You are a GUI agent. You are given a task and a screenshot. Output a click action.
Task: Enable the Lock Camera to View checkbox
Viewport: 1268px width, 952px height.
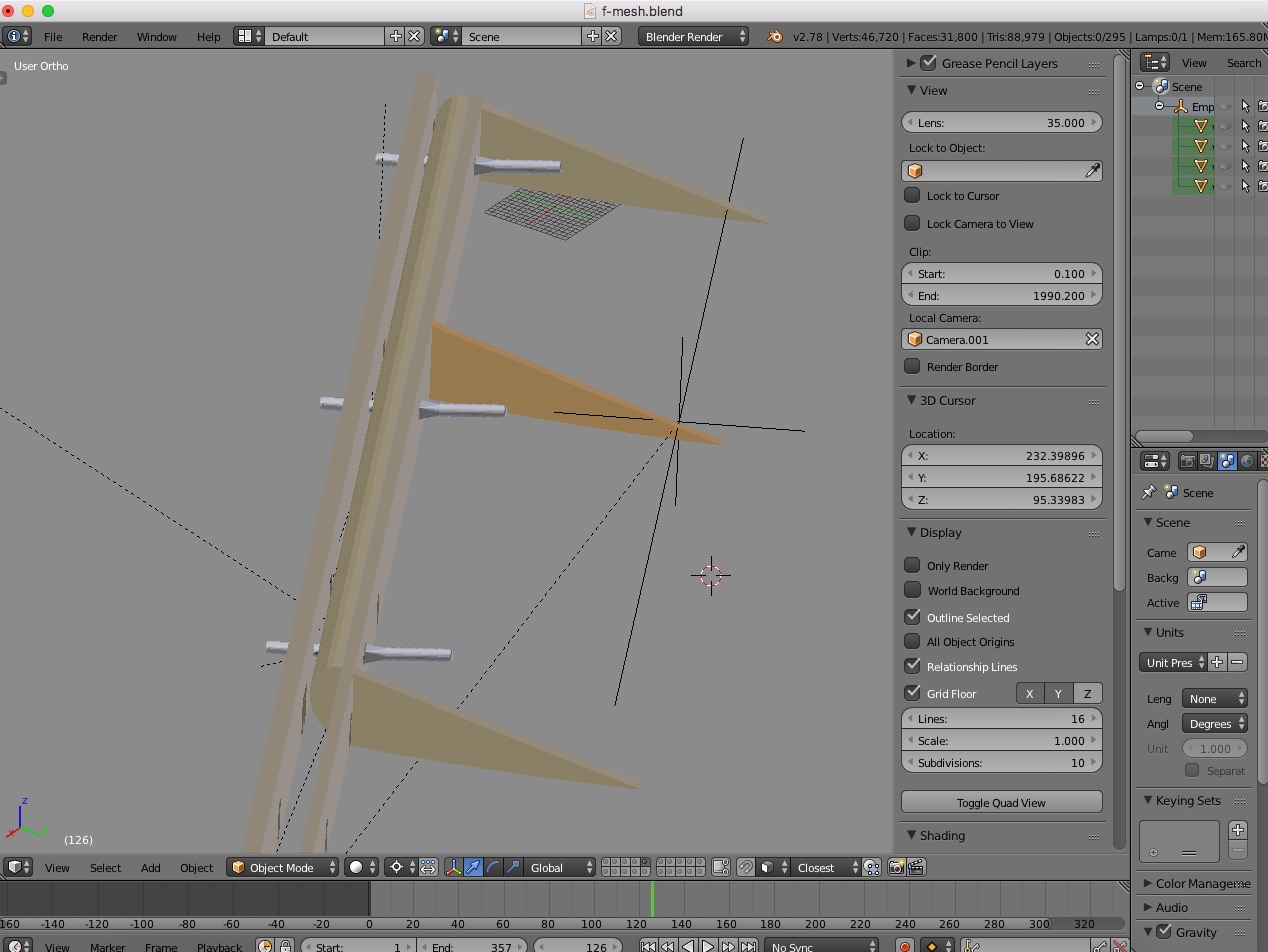(x=912, y=224)
